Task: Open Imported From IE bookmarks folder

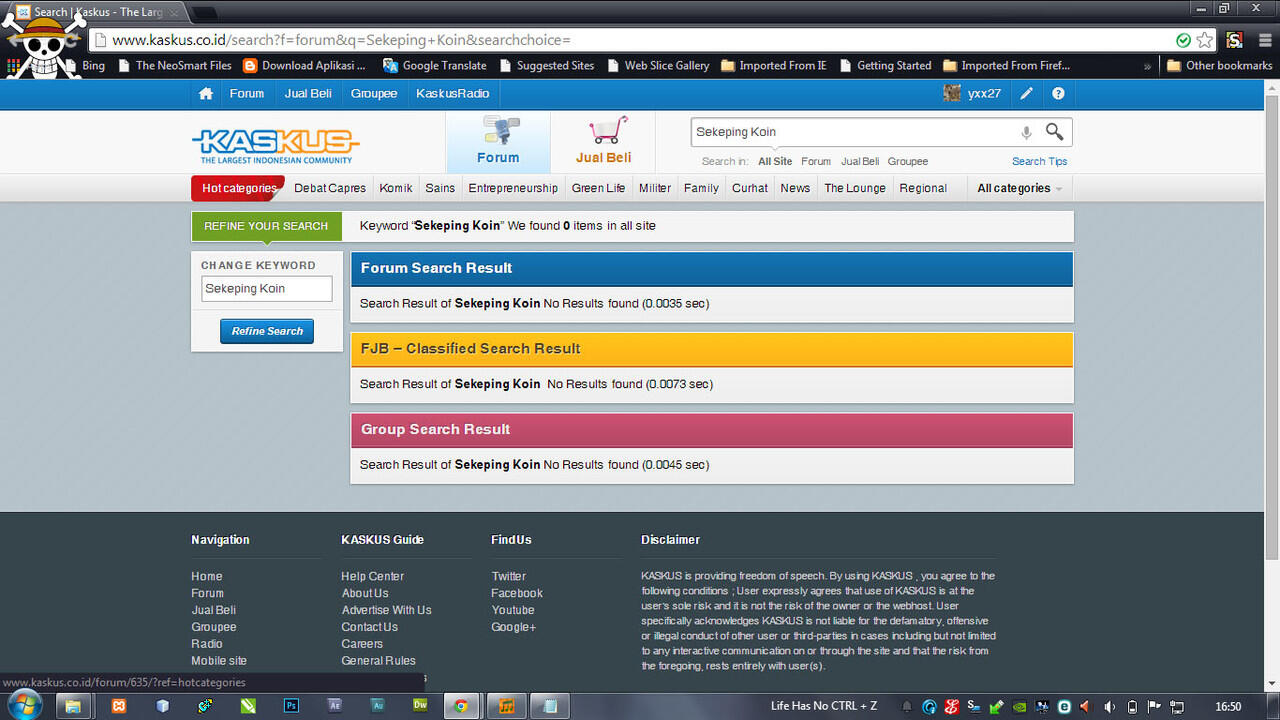Action: (x=773, y=66)
